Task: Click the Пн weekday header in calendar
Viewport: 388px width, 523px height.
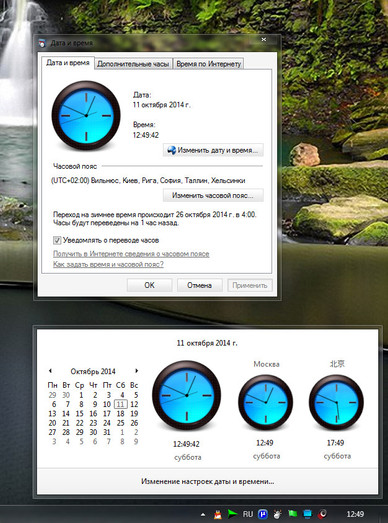Action: (52, 385)
